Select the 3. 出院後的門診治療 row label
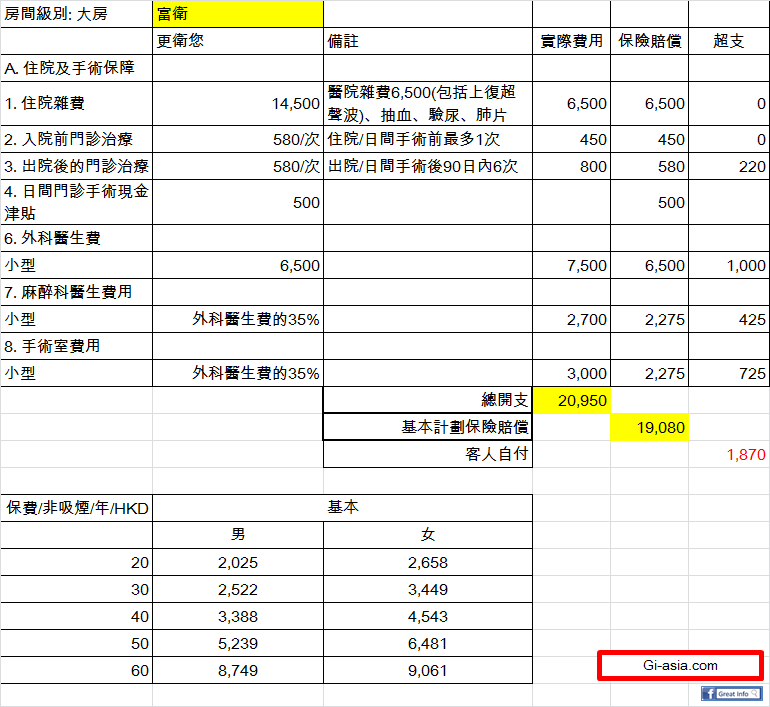The height and width of the screenshot is (707, 770). tap(77, 166)
